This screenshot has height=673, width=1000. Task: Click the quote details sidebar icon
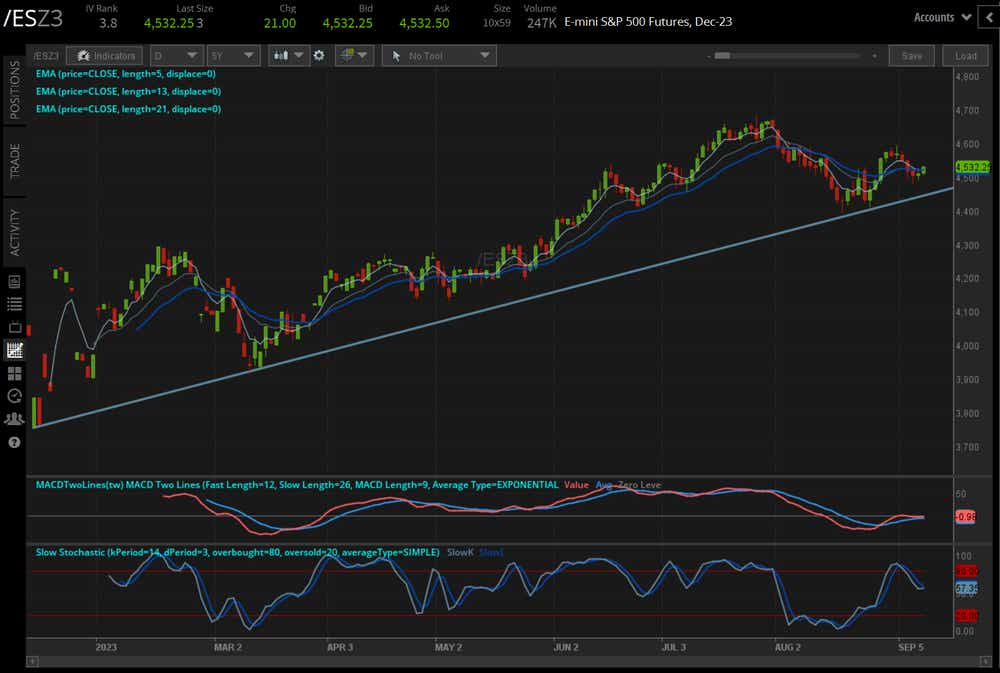tap(14, 282)
